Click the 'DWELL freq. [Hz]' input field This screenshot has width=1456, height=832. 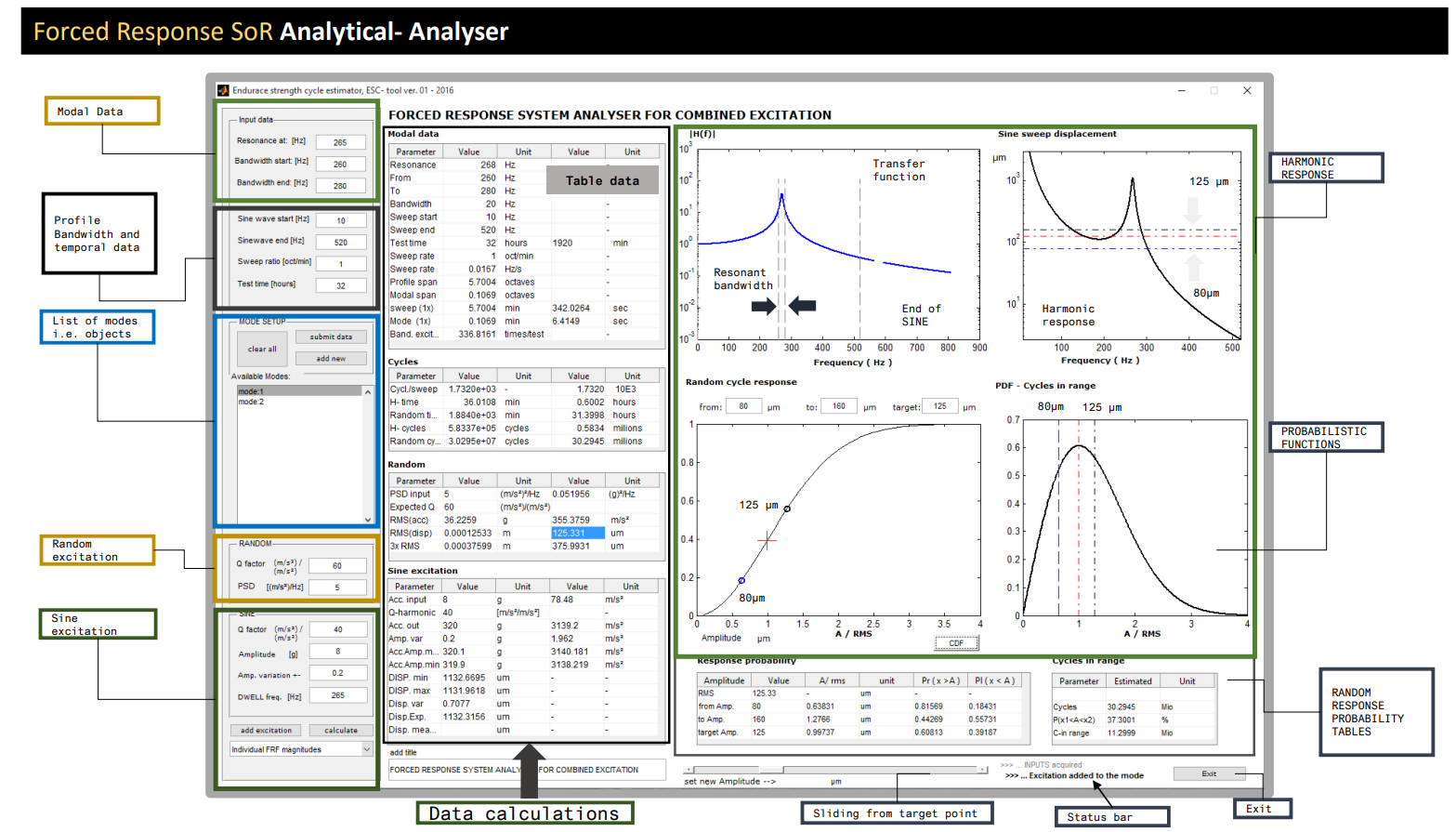338,694
